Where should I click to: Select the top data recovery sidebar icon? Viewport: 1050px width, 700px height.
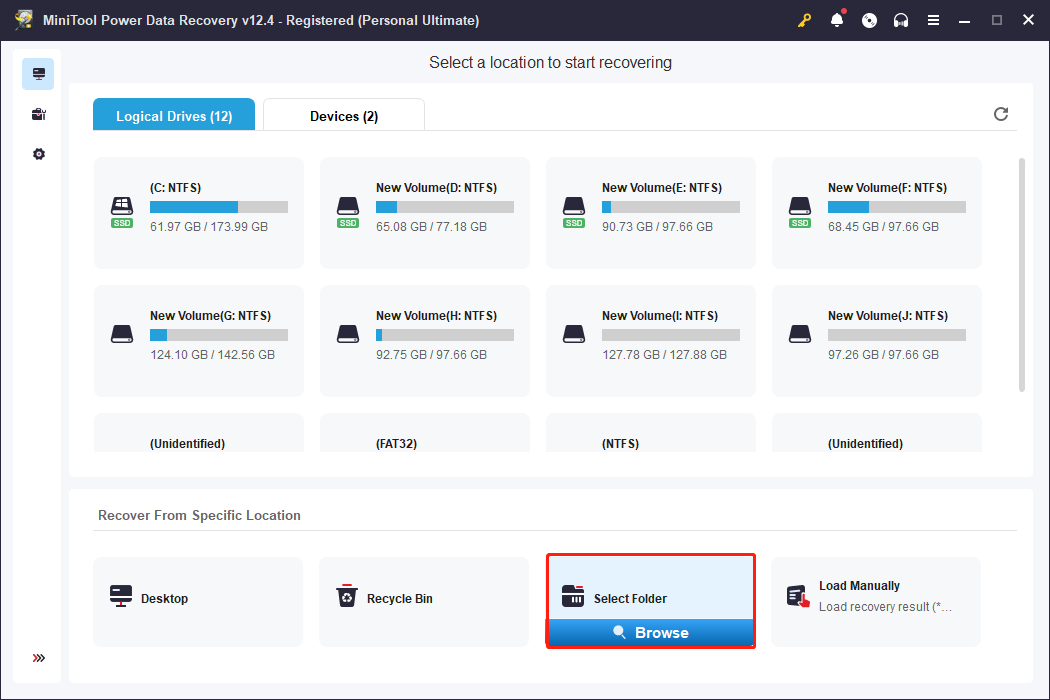38,73
